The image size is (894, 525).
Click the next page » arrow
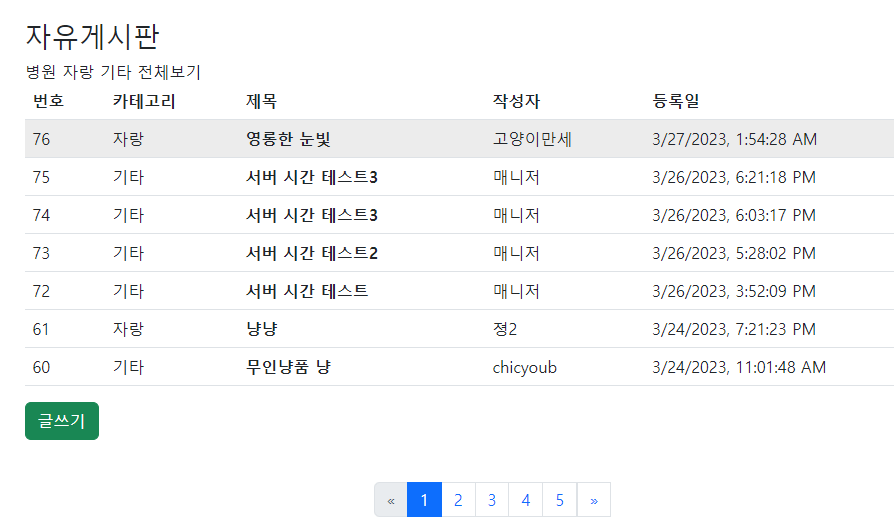pyautogui.click(x=594, y=500)
